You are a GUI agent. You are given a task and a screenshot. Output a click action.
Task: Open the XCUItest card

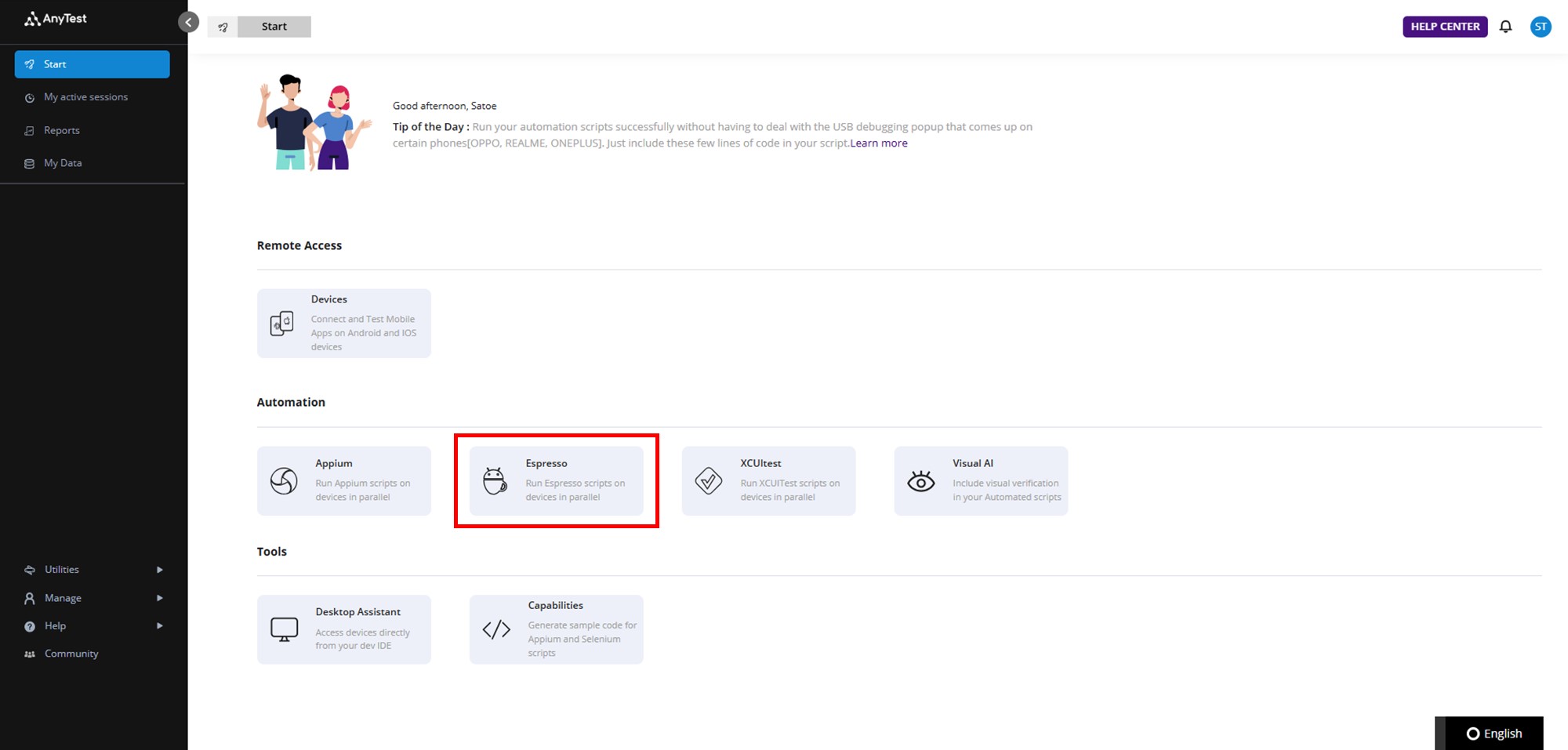(769, 481)
